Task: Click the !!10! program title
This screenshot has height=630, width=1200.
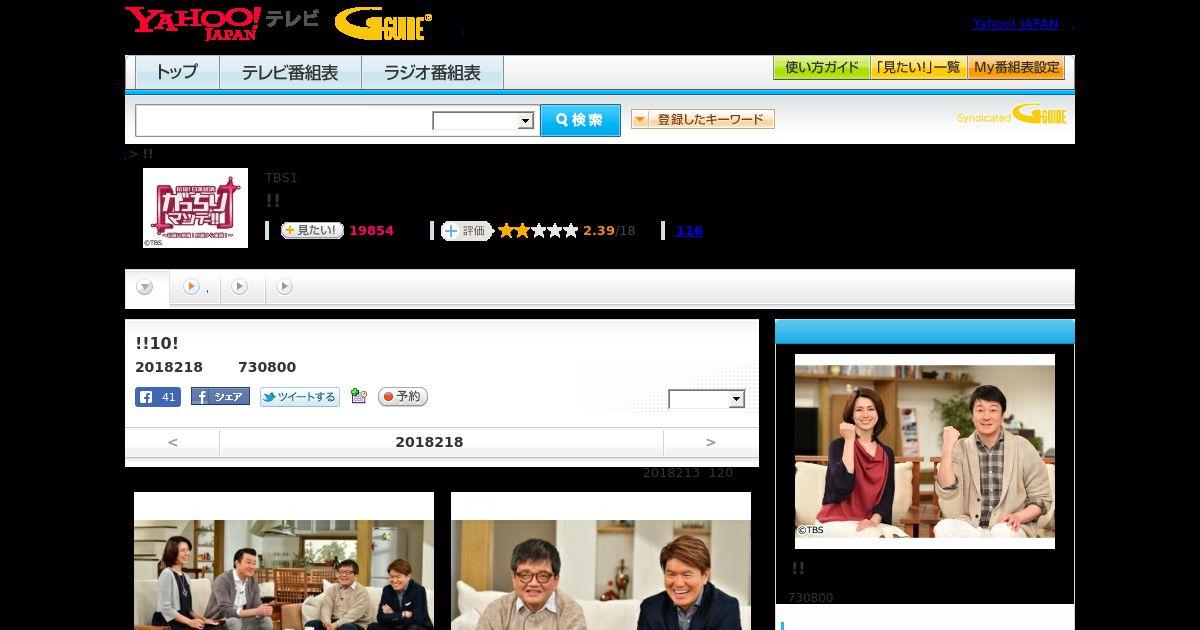Action: 157,343
